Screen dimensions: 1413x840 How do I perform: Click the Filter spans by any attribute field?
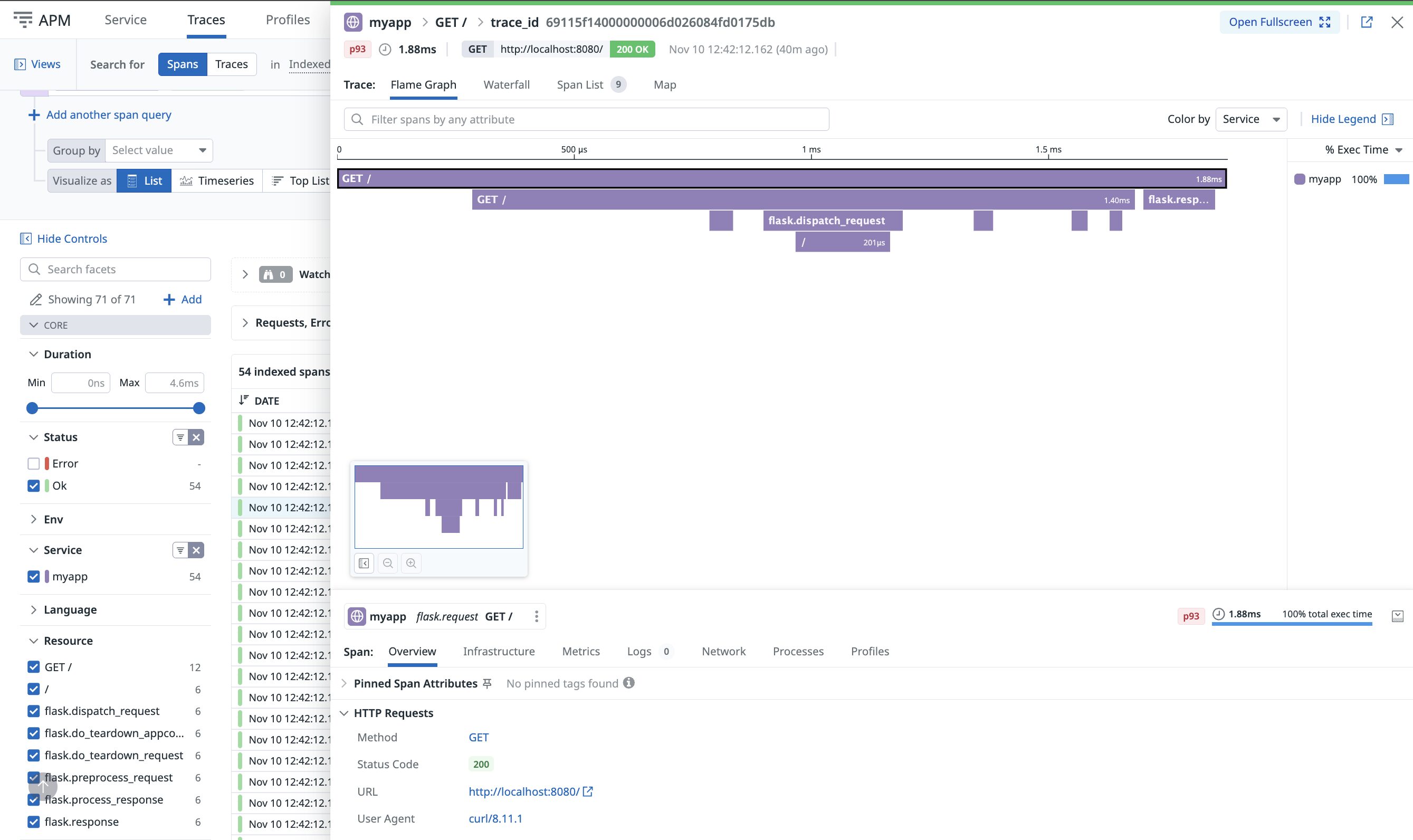pos(585,119)
